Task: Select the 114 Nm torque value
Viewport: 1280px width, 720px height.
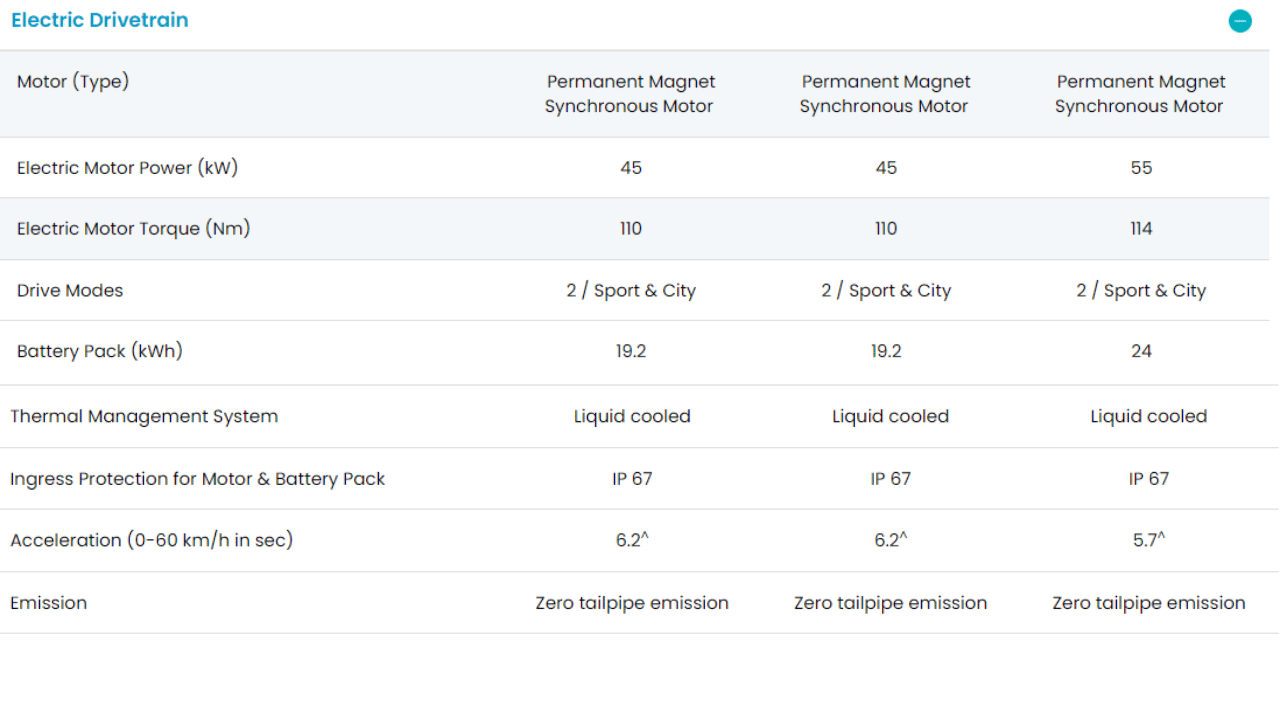Action: pos(1141,229)
